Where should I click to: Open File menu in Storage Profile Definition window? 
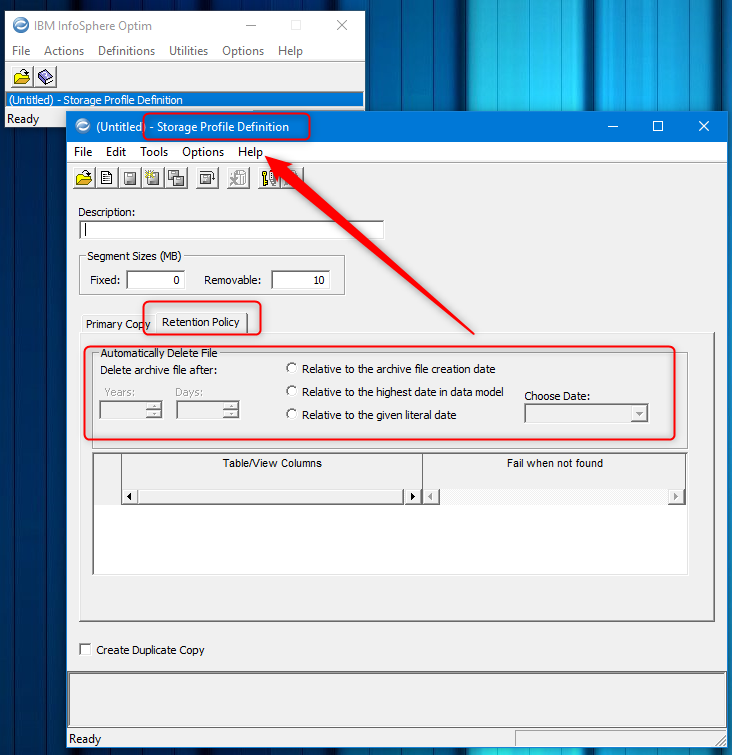coord(83,152)
